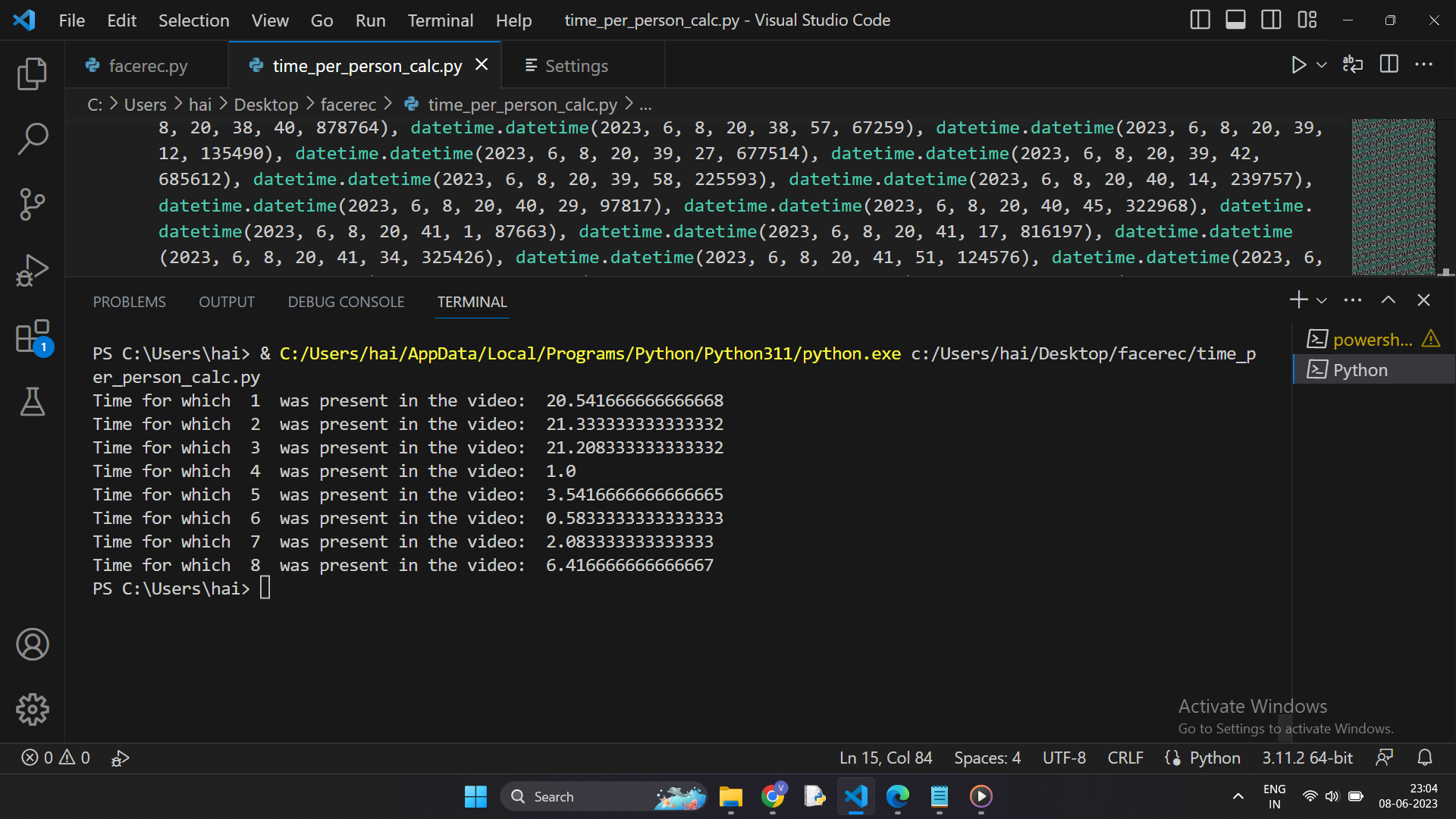Open the Run and Debug view

point(32,269)
